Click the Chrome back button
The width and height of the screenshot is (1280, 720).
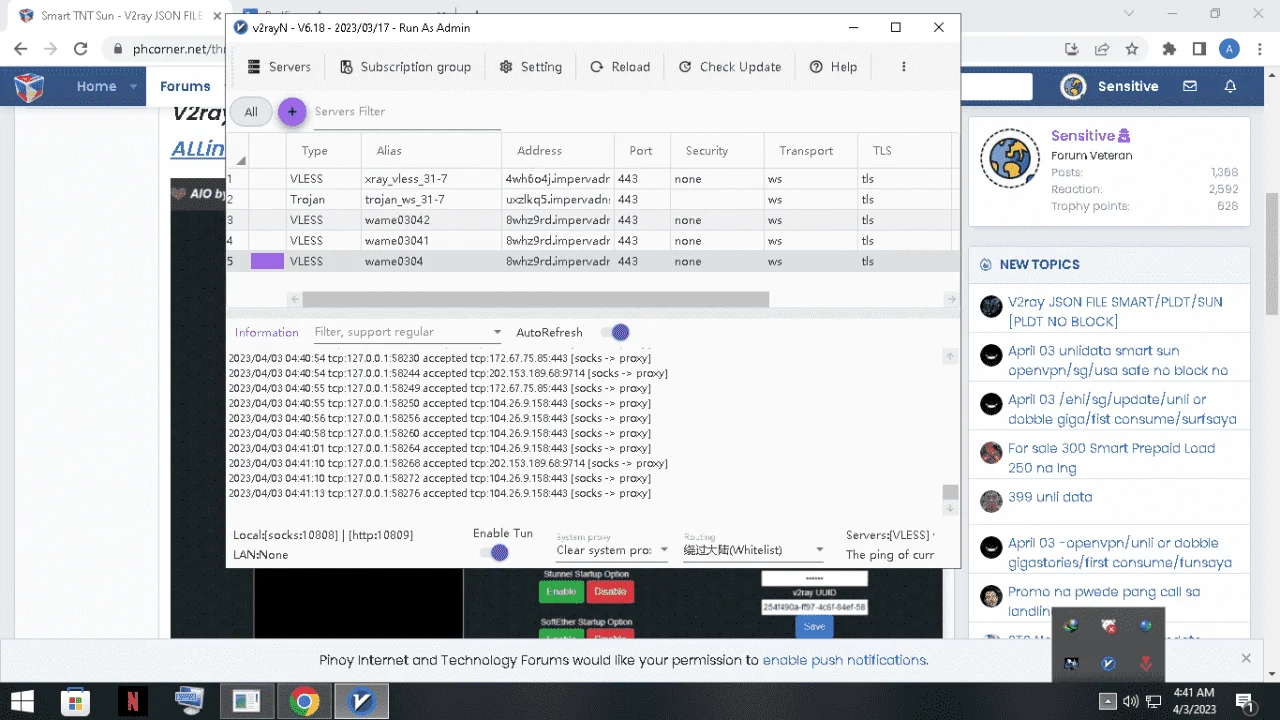click(20, 48)
